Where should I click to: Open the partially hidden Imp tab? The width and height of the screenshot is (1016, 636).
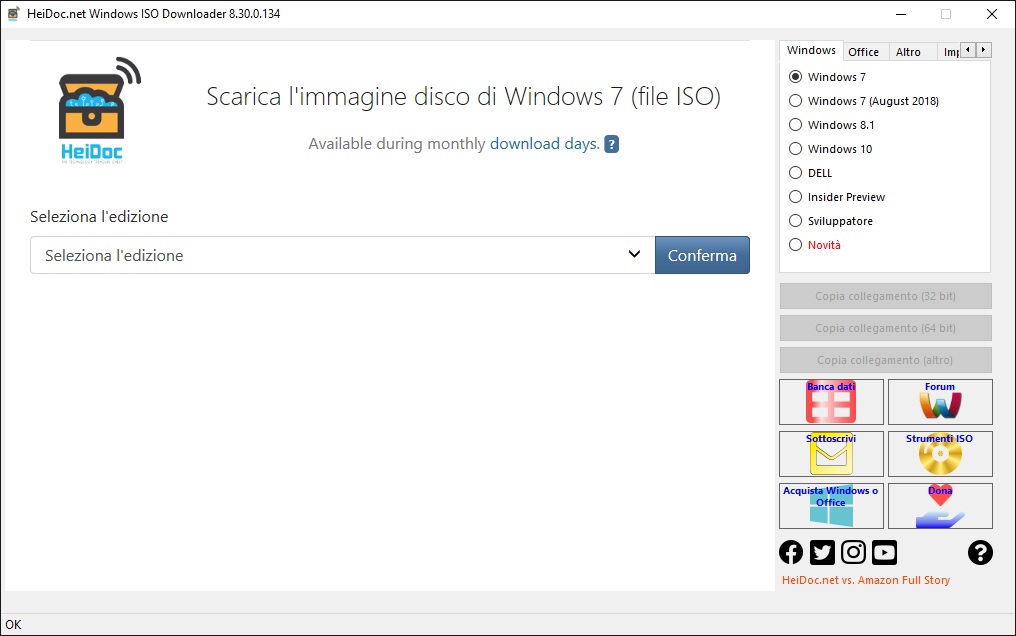tap(950, 52)
